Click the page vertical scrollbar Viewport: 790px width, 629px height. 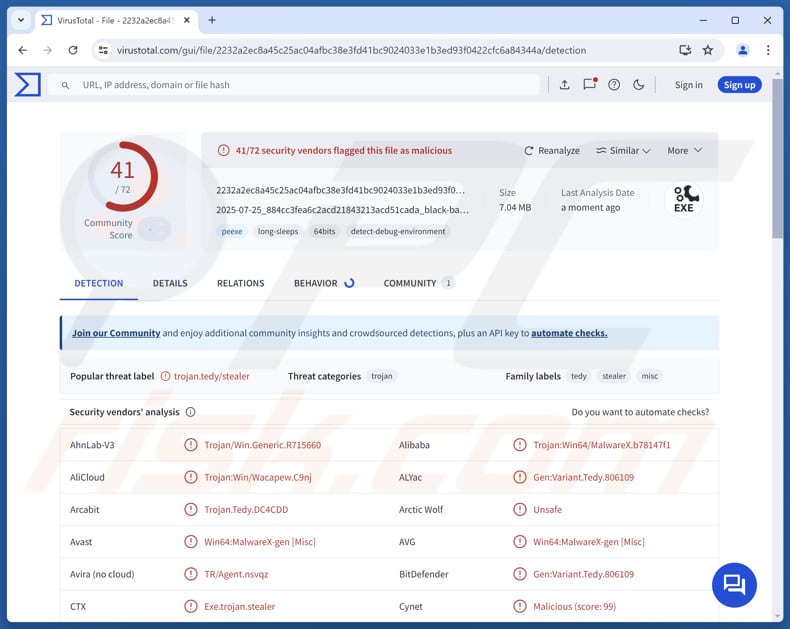point(777,300)
